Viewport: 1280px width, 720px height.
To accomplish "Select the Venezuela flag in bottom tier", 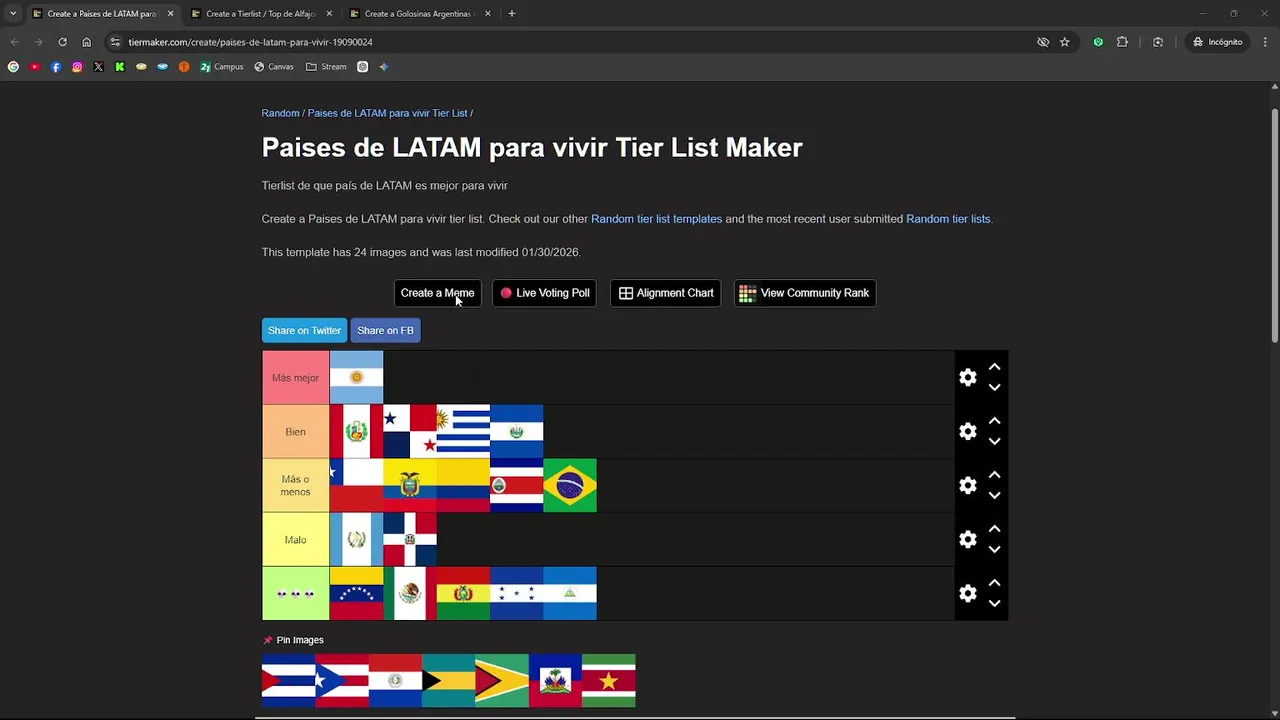I will tap(356, 594).
